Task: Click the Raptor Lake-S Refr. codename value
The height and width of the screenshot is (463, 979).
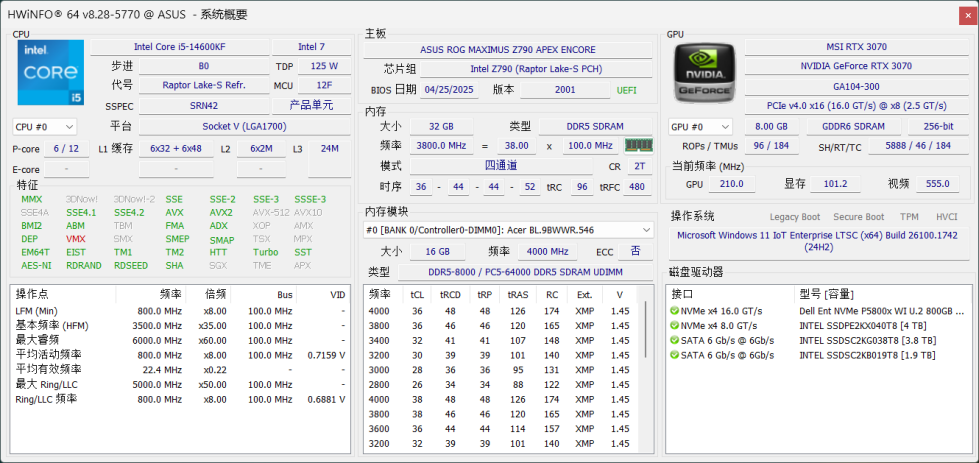Action: (204, 85)
